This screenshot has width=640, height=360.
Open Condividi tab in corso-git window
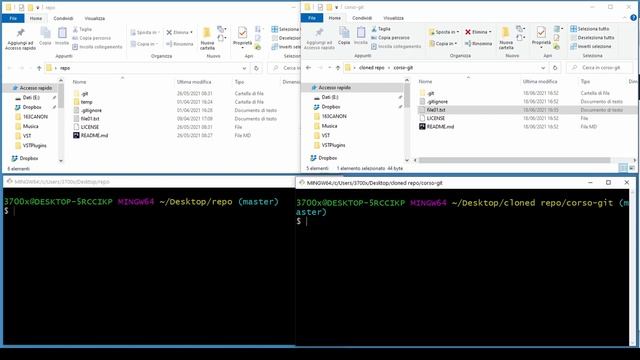362,18
